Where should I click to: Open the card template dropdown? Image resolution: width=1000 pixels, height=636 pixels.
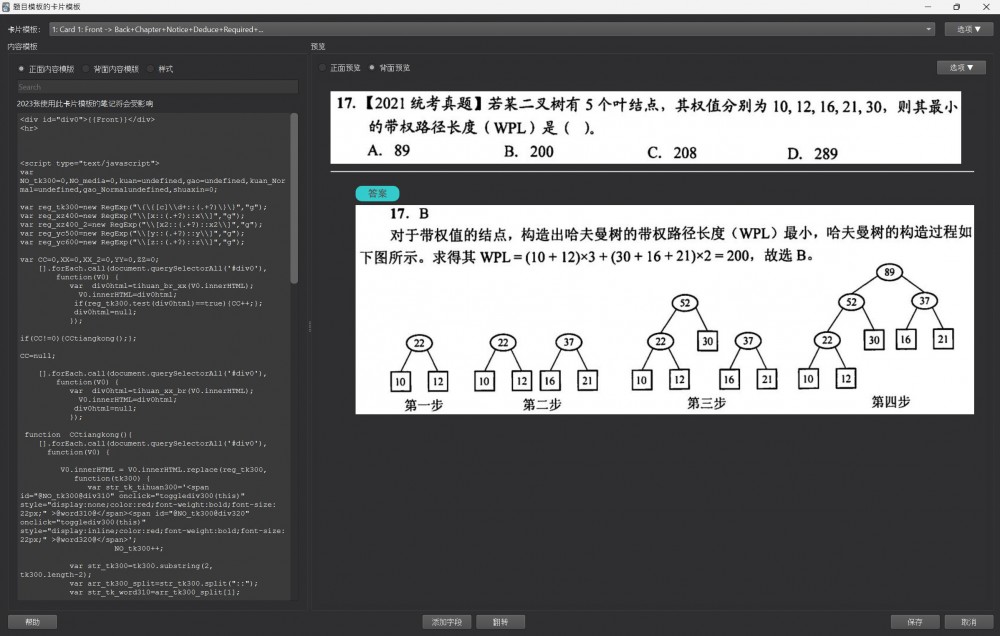pos(492,29)
